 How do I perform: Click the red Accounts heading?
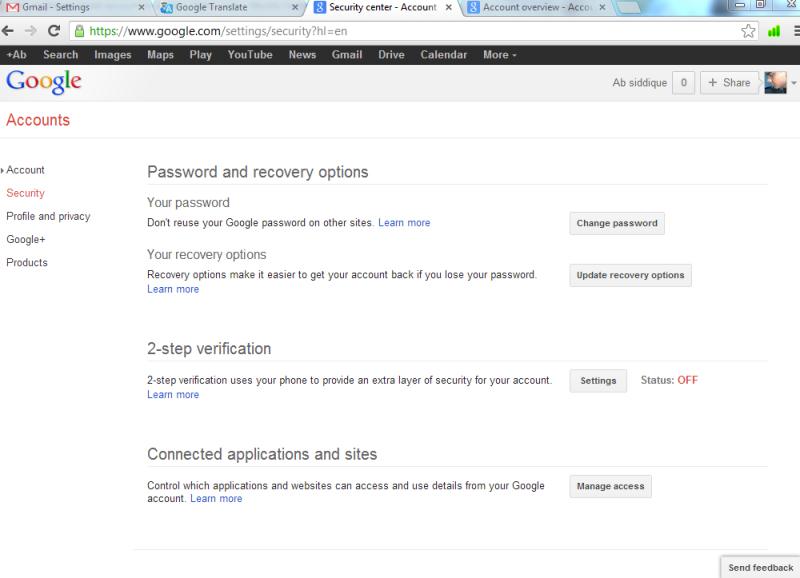(38, 120)
